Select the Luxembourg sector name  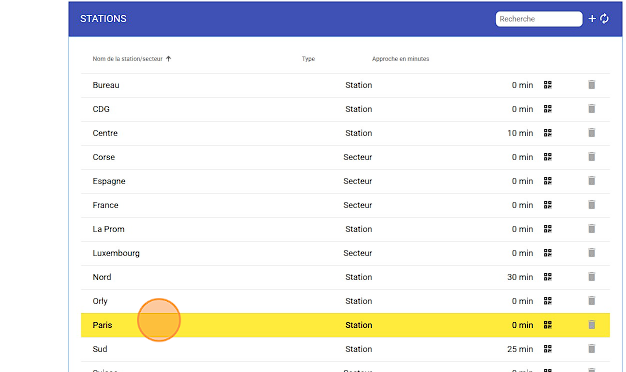click(116, 253)
